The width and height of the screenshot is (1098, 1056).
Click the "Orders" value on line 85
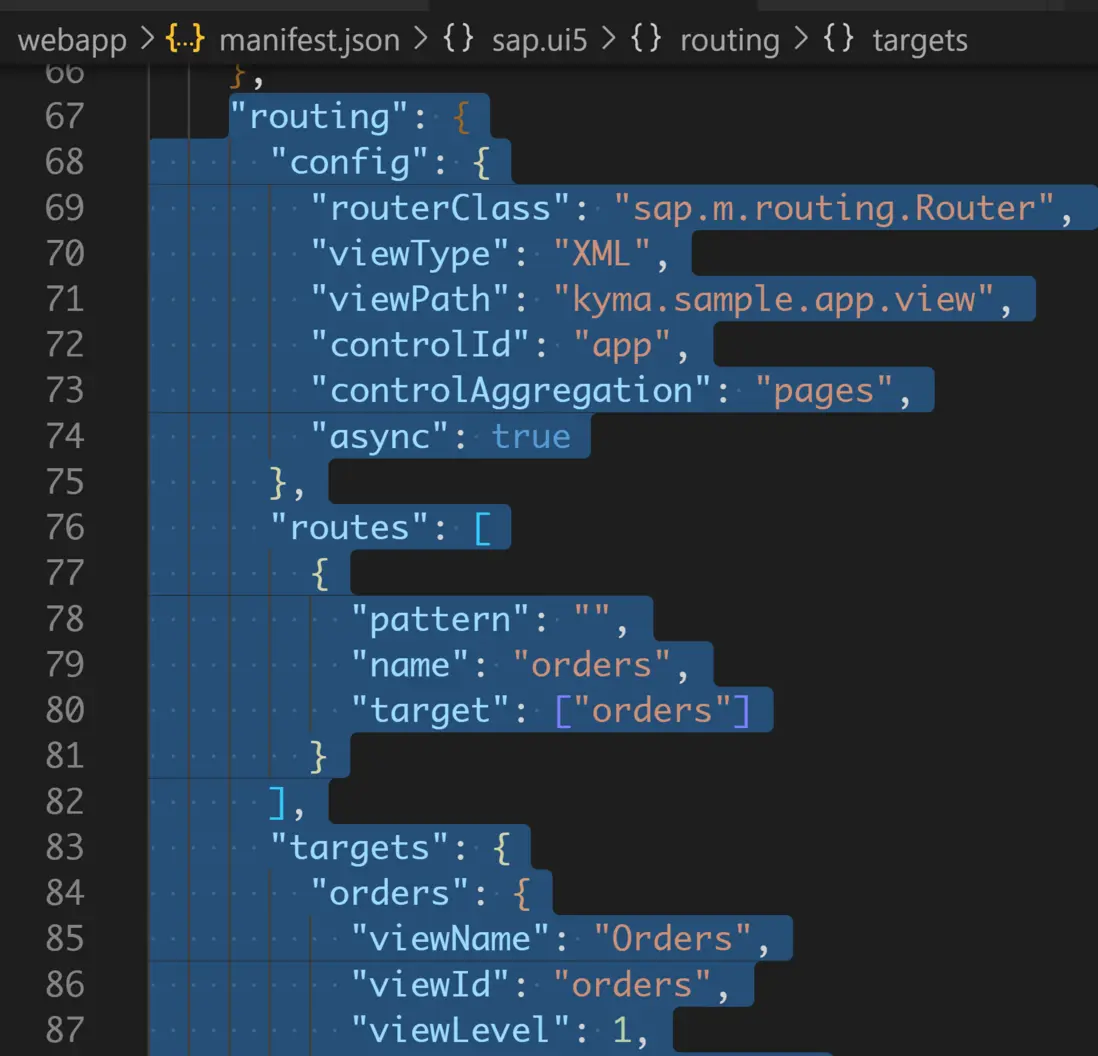click(672, 938)
